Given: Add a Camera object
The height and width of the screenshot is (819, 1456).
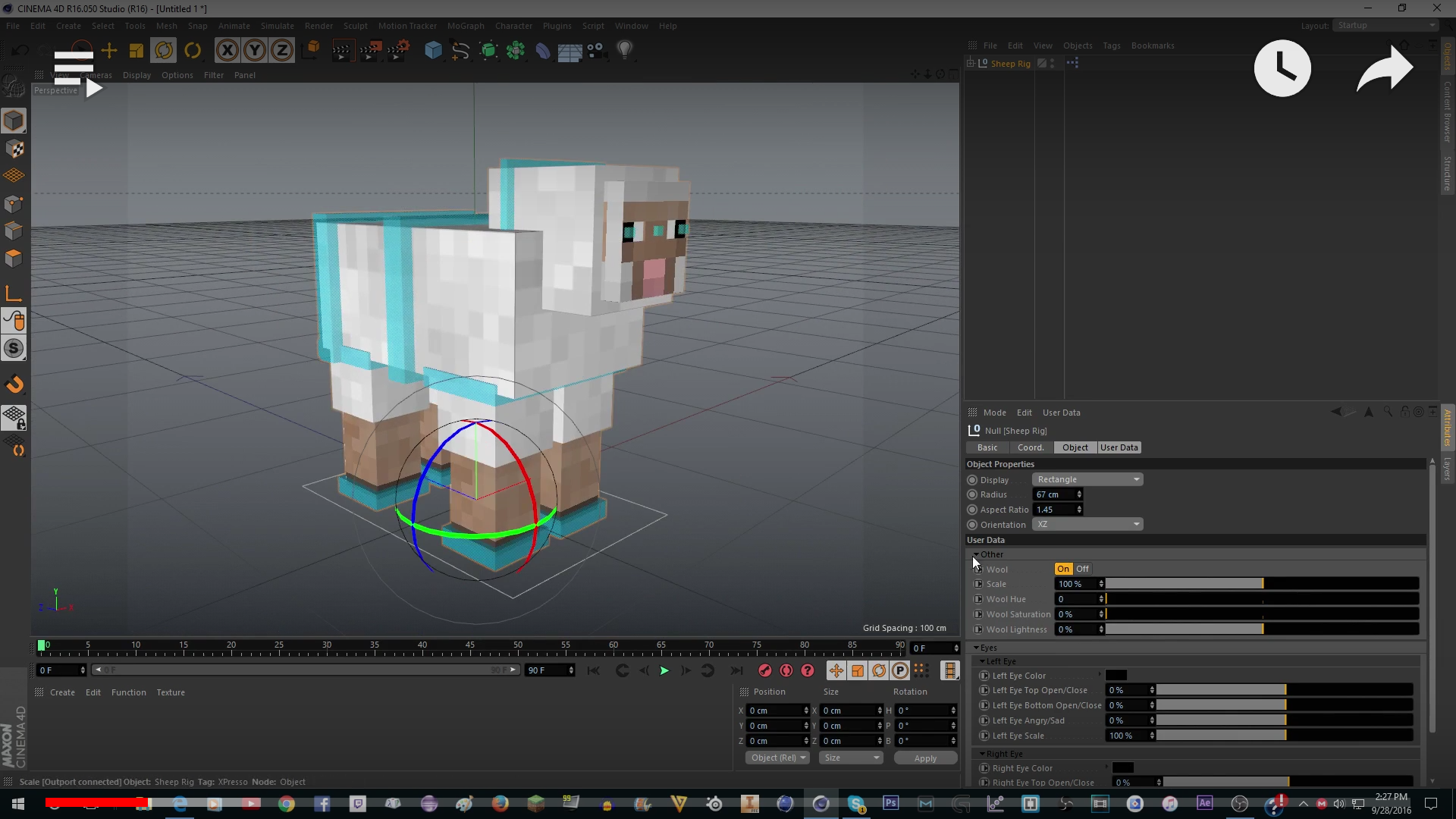Looking at the screenshot, I should (596, 51).
